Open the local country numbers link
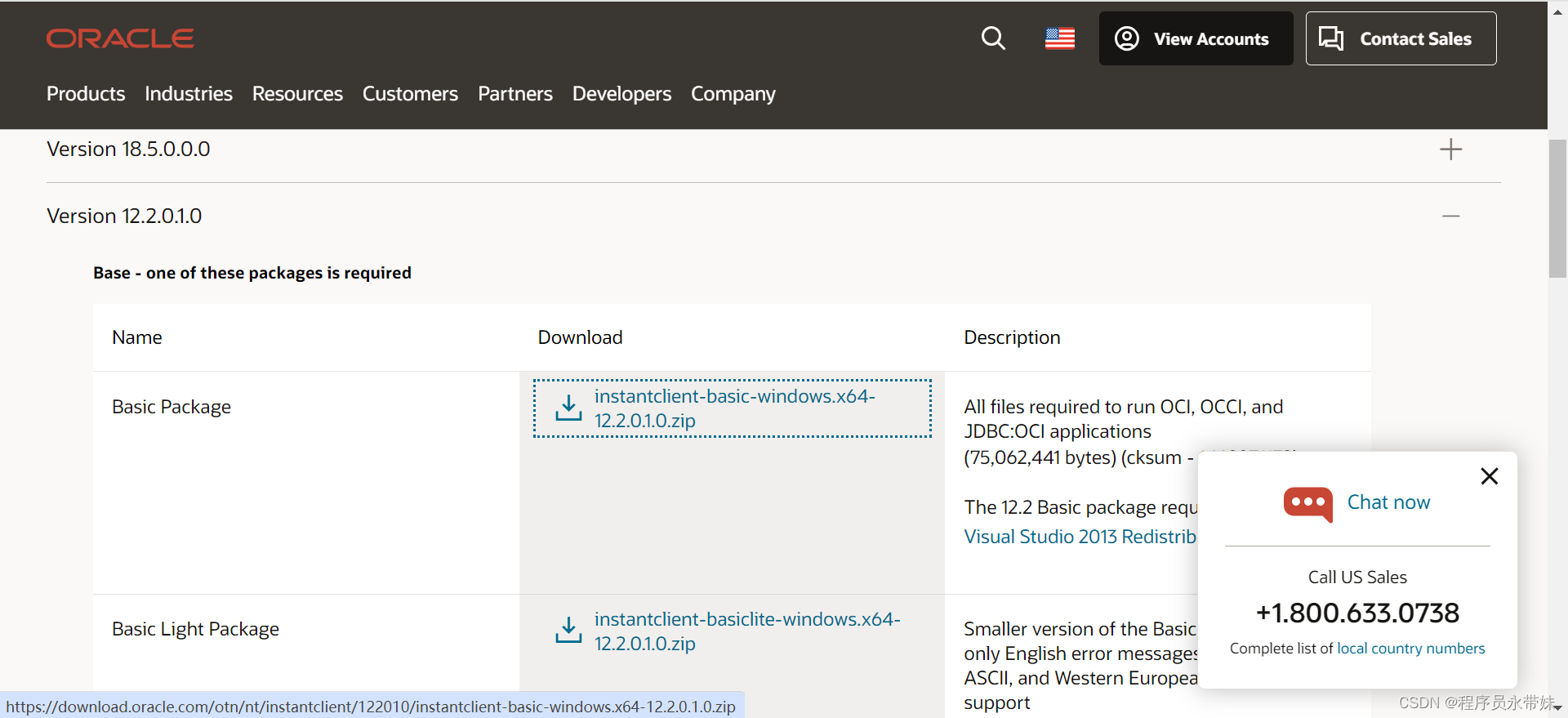The height and width of the screenshot is (718, 1568). pos(1410,649)
